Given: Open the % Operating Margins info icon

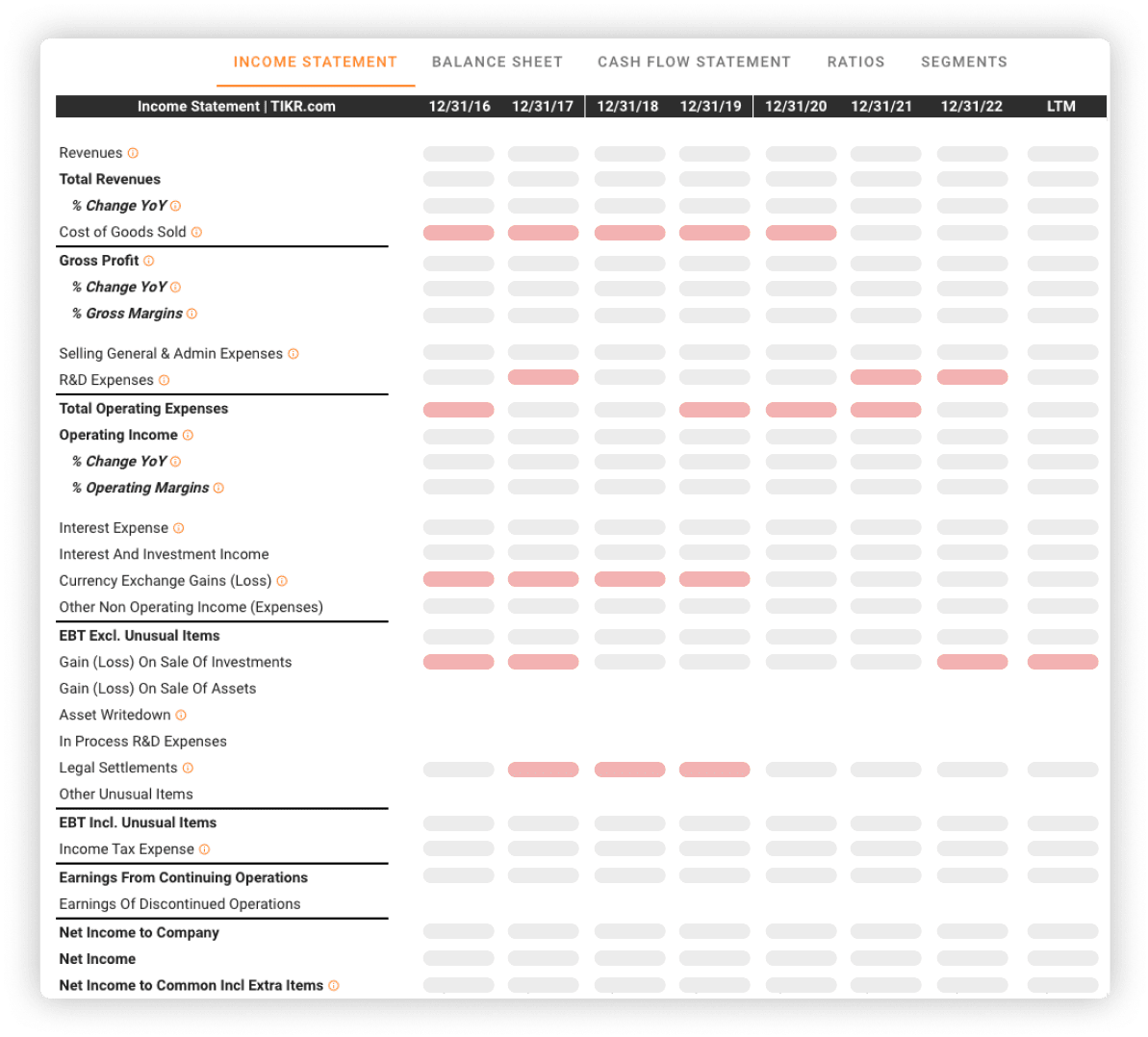Looking at the screenshot, I should [219, 487].
